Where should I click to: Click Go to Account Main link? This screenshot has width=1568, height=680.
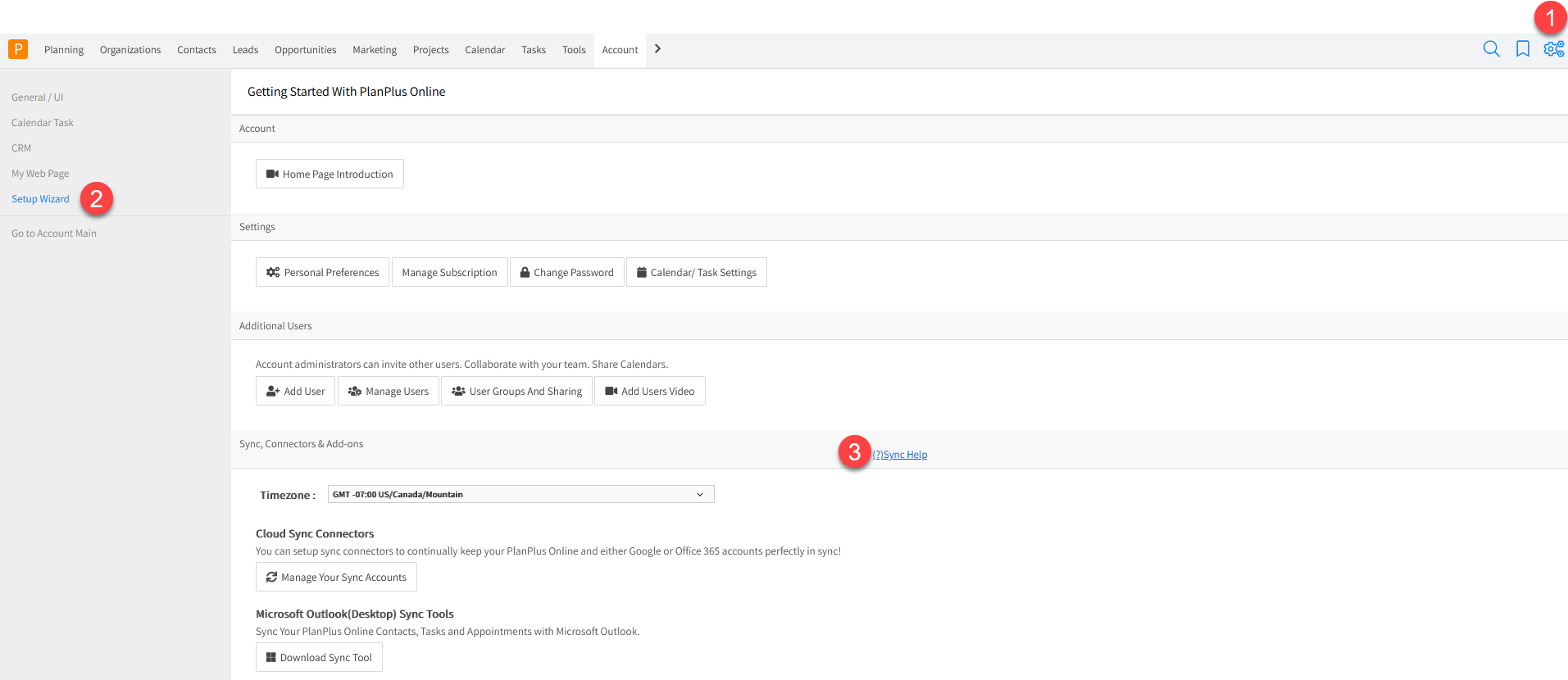(54, 233)
